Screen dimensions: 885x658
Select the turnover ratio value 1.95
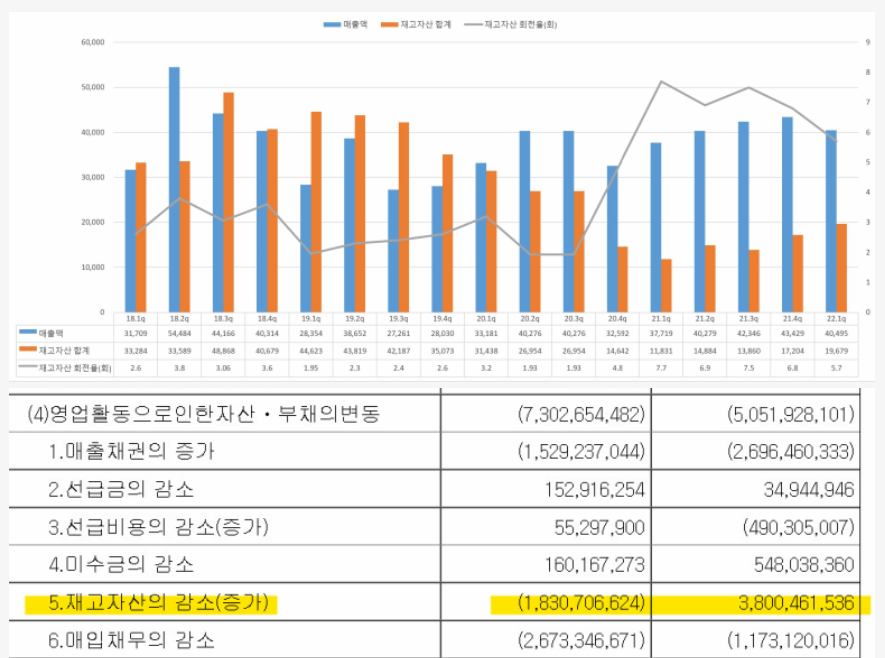click(311, 368)
